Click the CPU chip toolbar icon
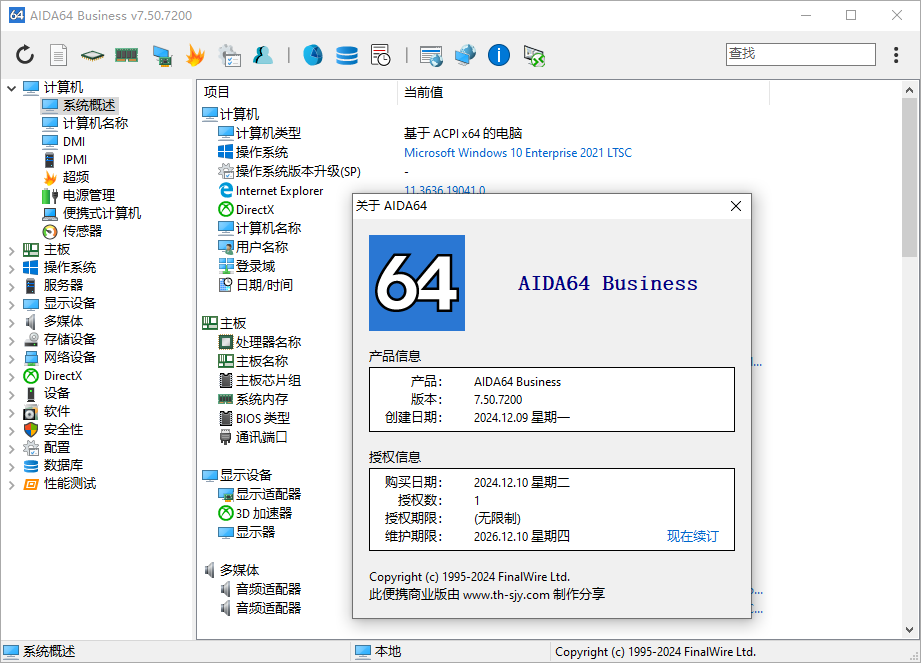The height and width of the screenshot is (663, 921). [92, 56]
